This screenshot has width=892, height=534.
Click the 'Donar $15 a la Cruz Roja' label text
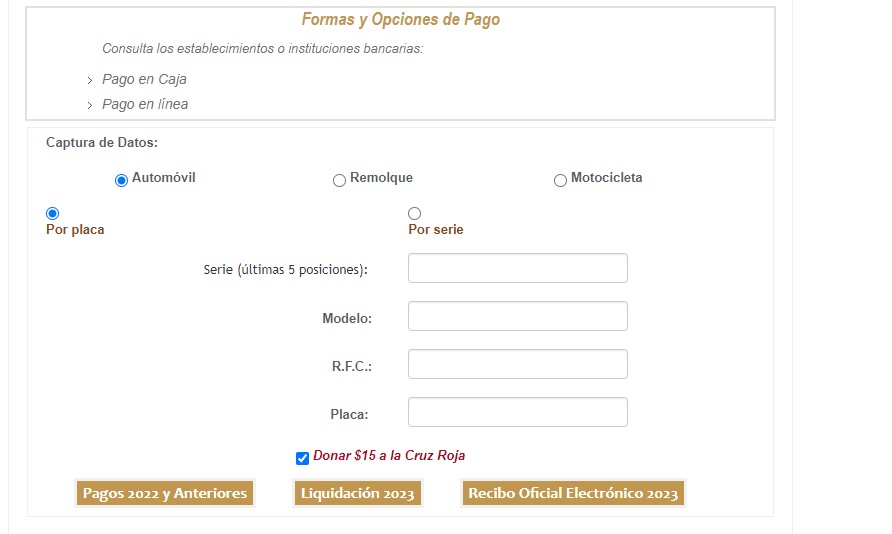pos(389,456)
